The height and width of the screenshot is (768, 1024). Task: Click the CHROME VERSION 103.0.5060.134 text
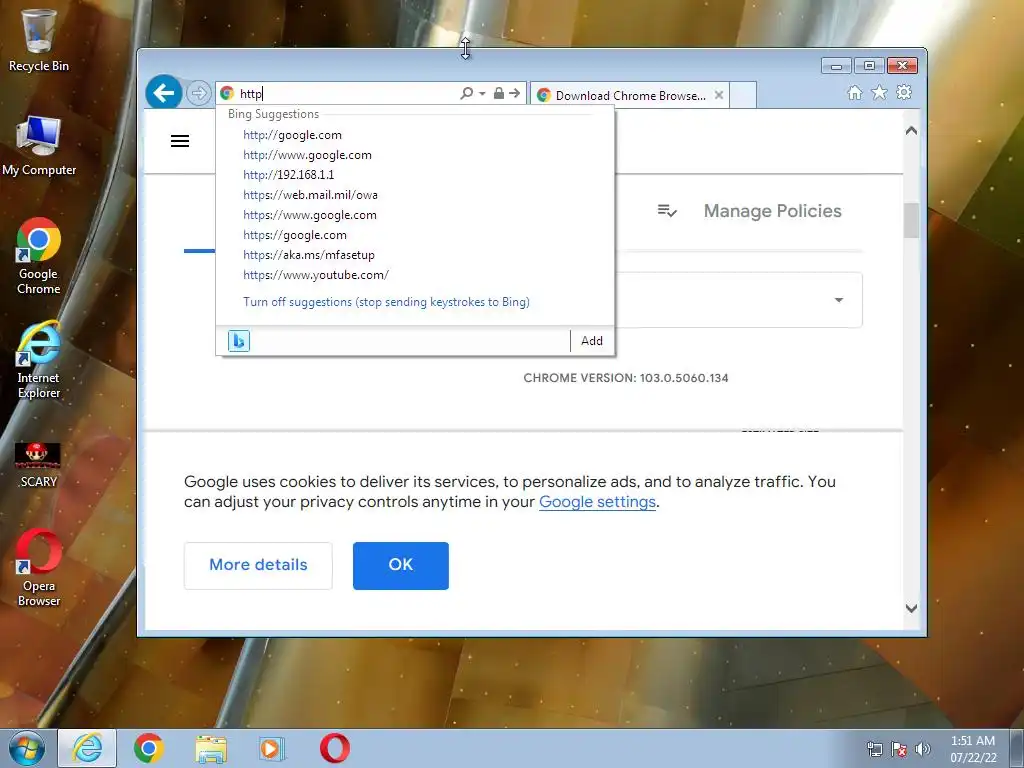coord(626,378)
